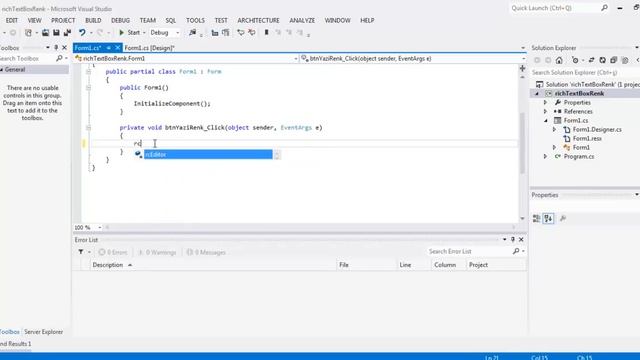
Task: Click the Open File toolbar icon
Action: coord(45,33)
